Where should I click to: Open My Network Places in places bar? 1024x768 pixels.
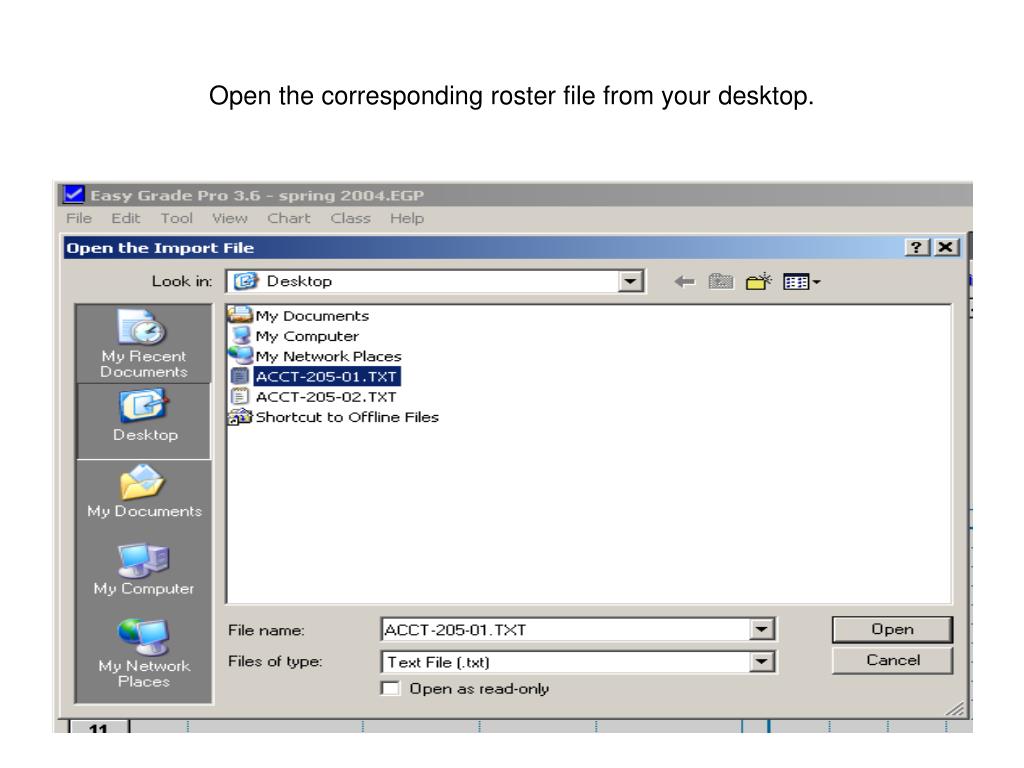[144, 653]
